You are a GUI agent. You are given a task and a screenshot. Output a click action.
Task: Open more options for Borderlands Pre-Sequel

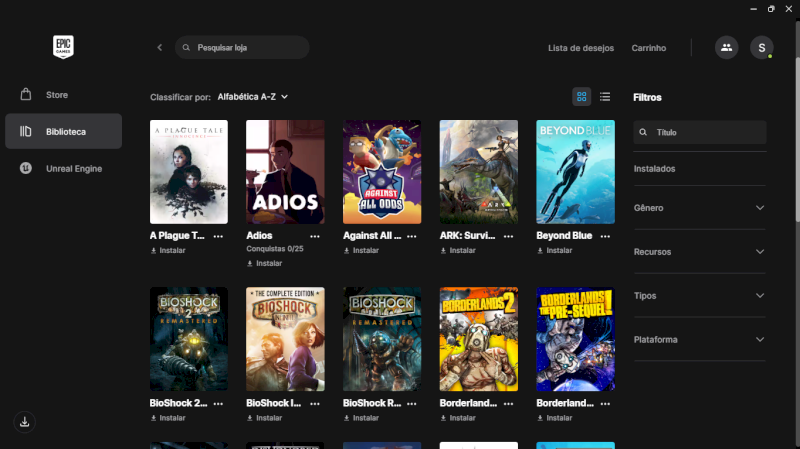click(605, 404)
